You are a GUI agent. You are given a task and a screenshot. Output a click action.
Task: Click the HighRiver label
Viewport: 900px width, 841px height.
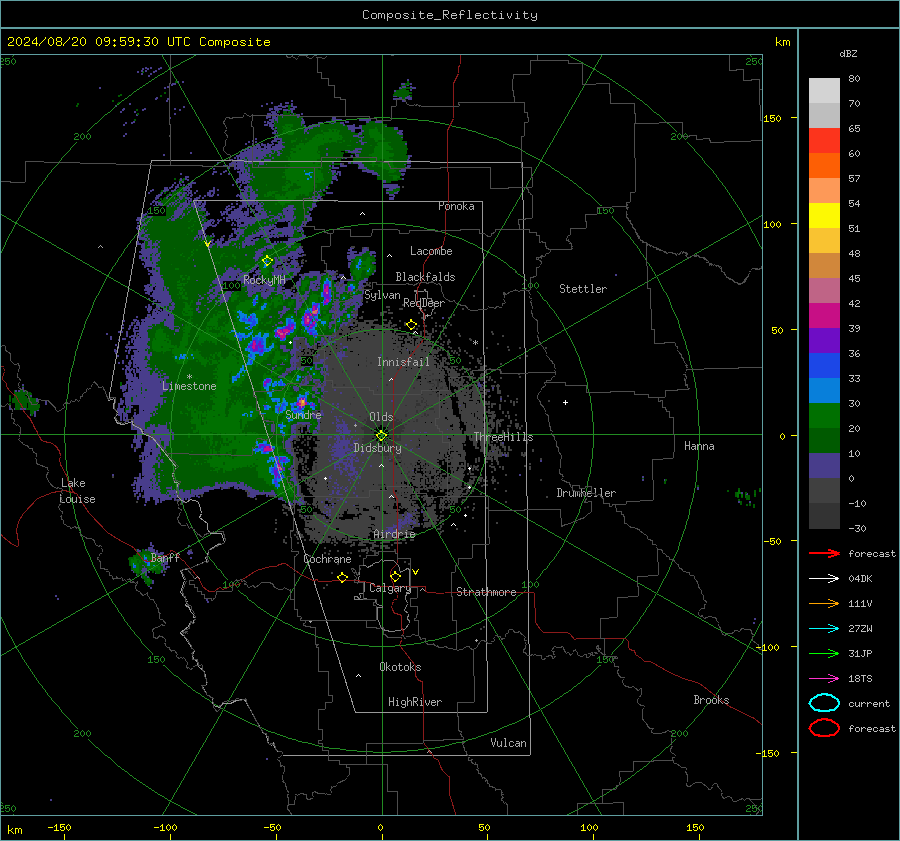(x=415, y=702)
